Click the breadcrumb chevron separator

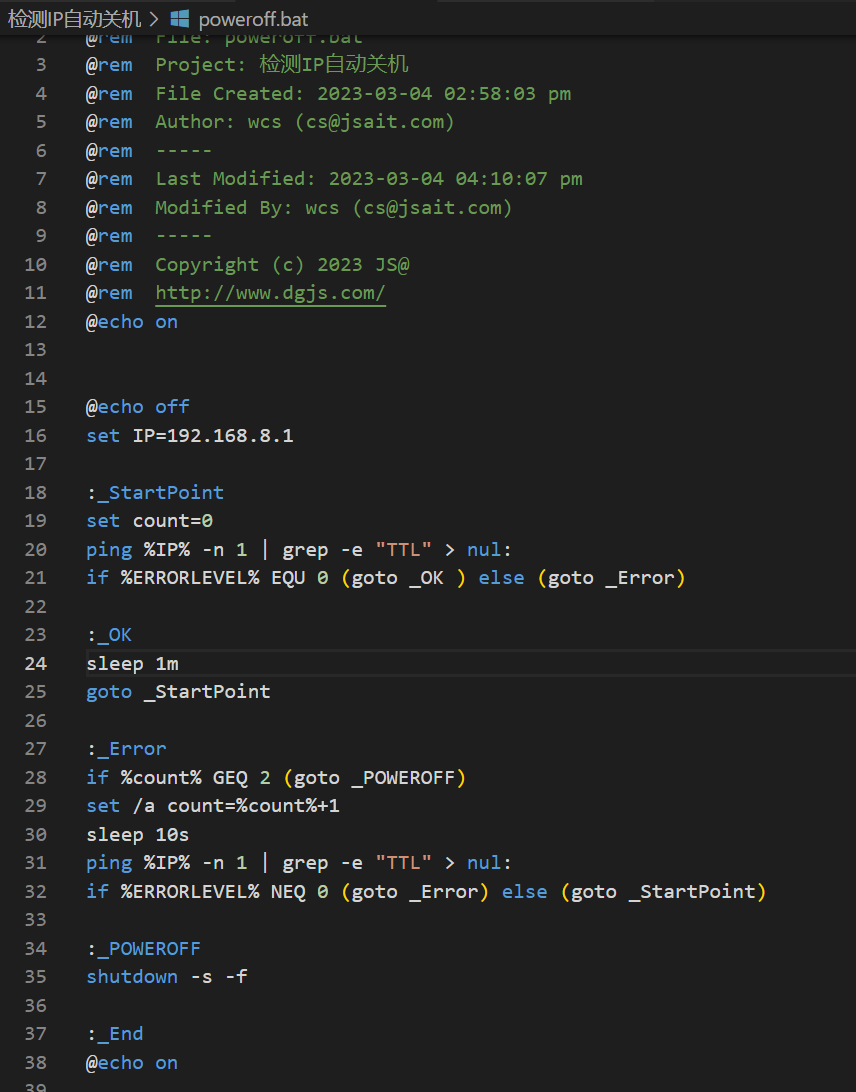pyautogui.click(x=153, y=18)
